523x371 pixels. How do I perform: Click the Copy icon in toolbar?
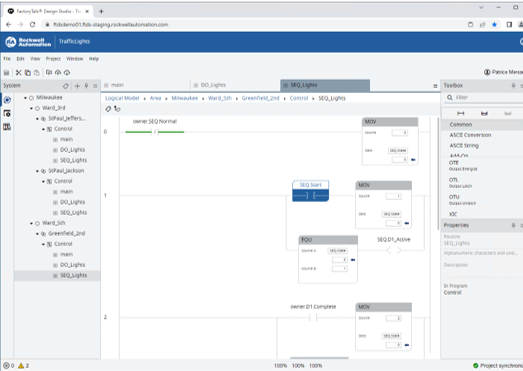point(28,72)
